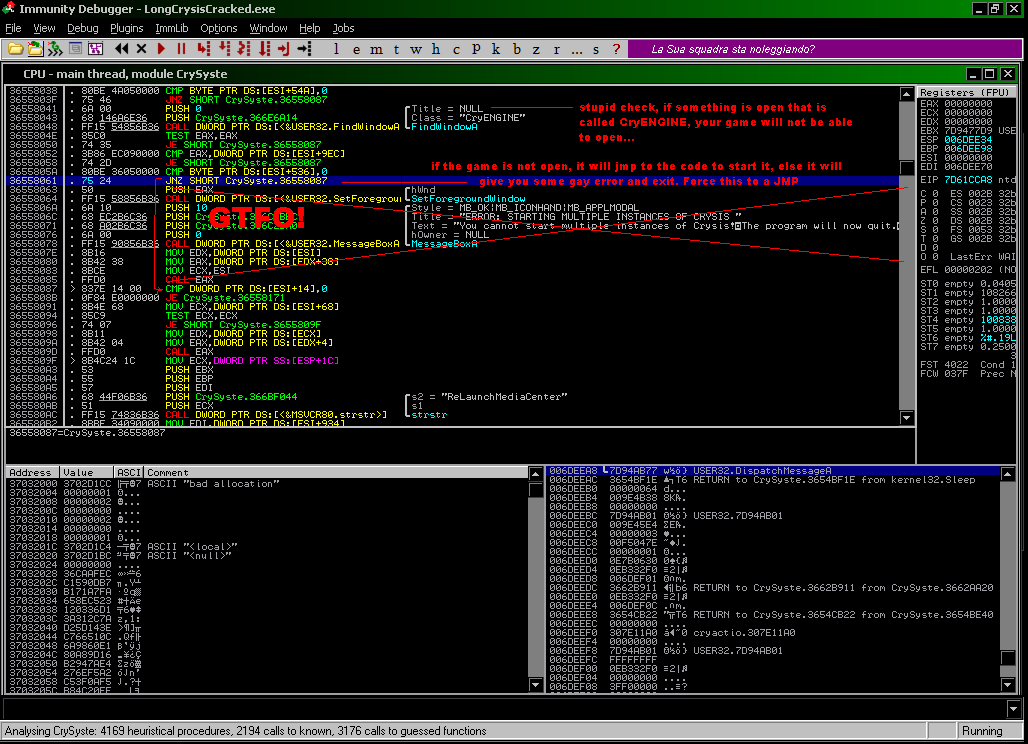Click the Trace over toolbar icon

click(264, 49)
